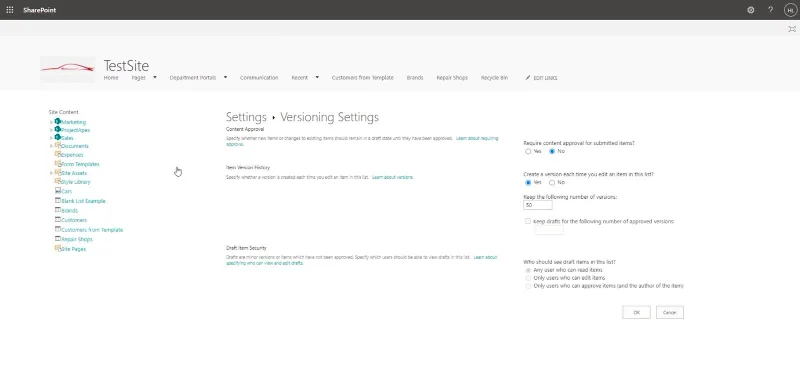Click the Documents library icon in tree
The image size is (800, 379).
click(58, 145)
